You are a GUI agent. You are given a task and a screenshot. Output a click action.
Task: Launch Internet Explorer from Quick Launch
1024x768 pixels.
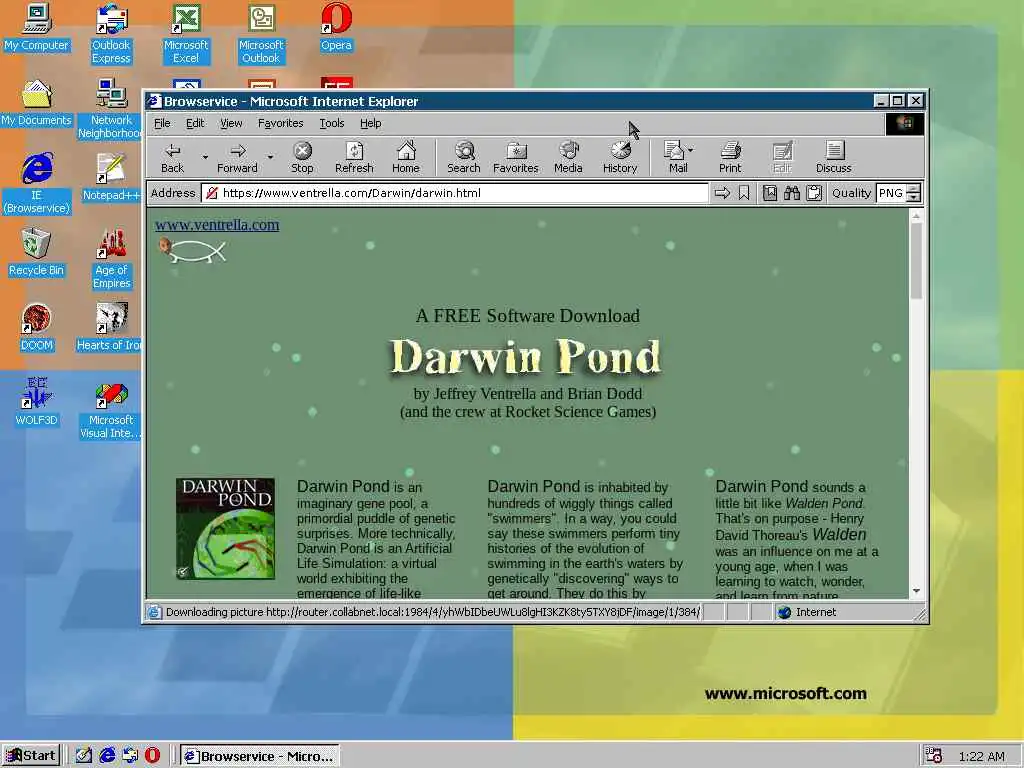107,756
